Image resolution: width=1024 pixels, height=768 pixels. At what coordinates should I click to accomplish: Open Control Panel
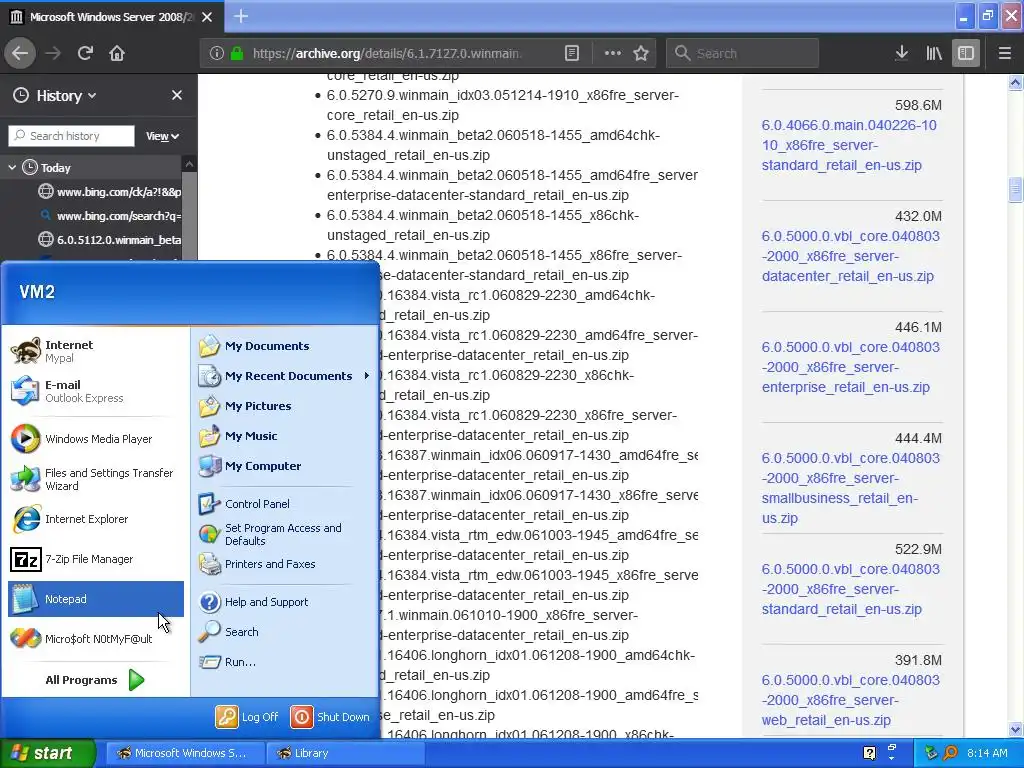pos(284,504)
